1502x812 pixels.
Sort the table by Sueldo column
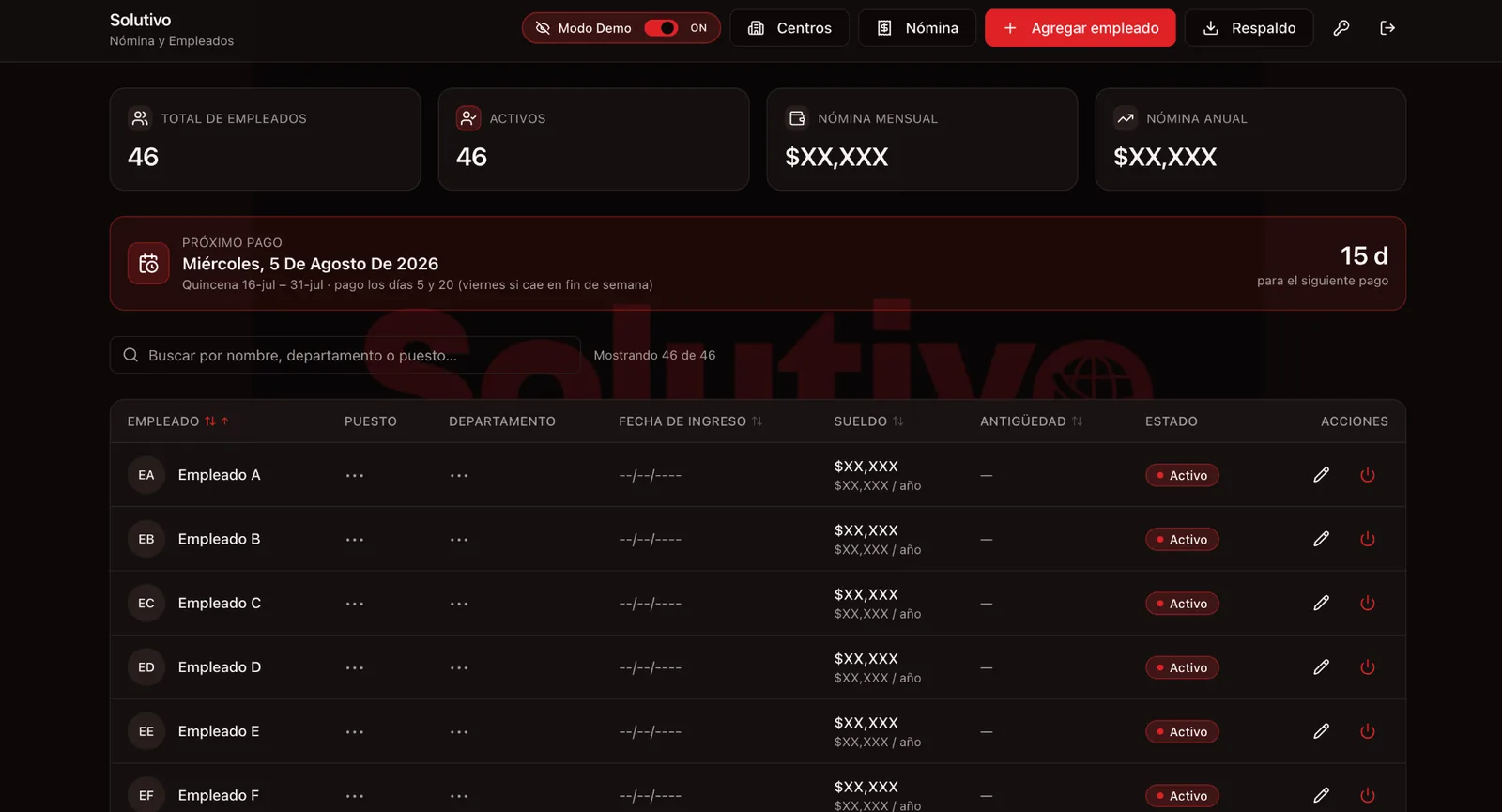click(x=868, y=421)
